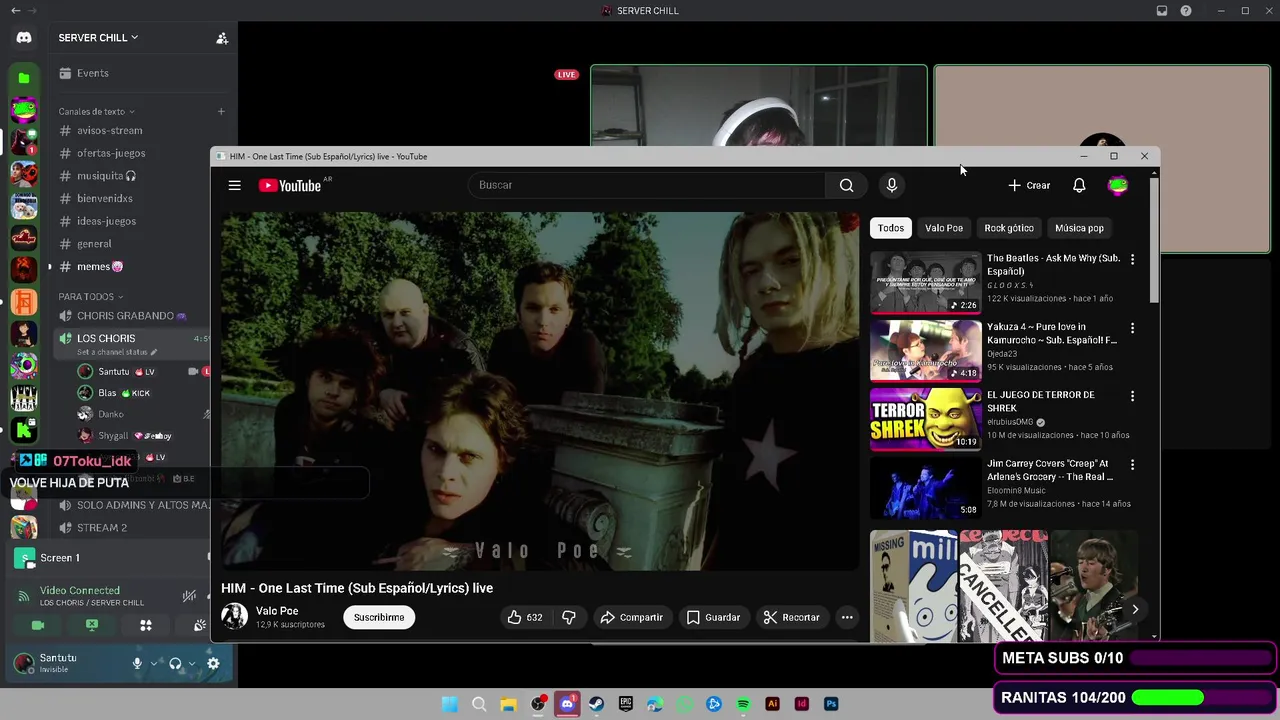The image size is (1280, 720).
Task: Open three-dot menu for Yakuza 4 video
Action: coord(1132,328)
